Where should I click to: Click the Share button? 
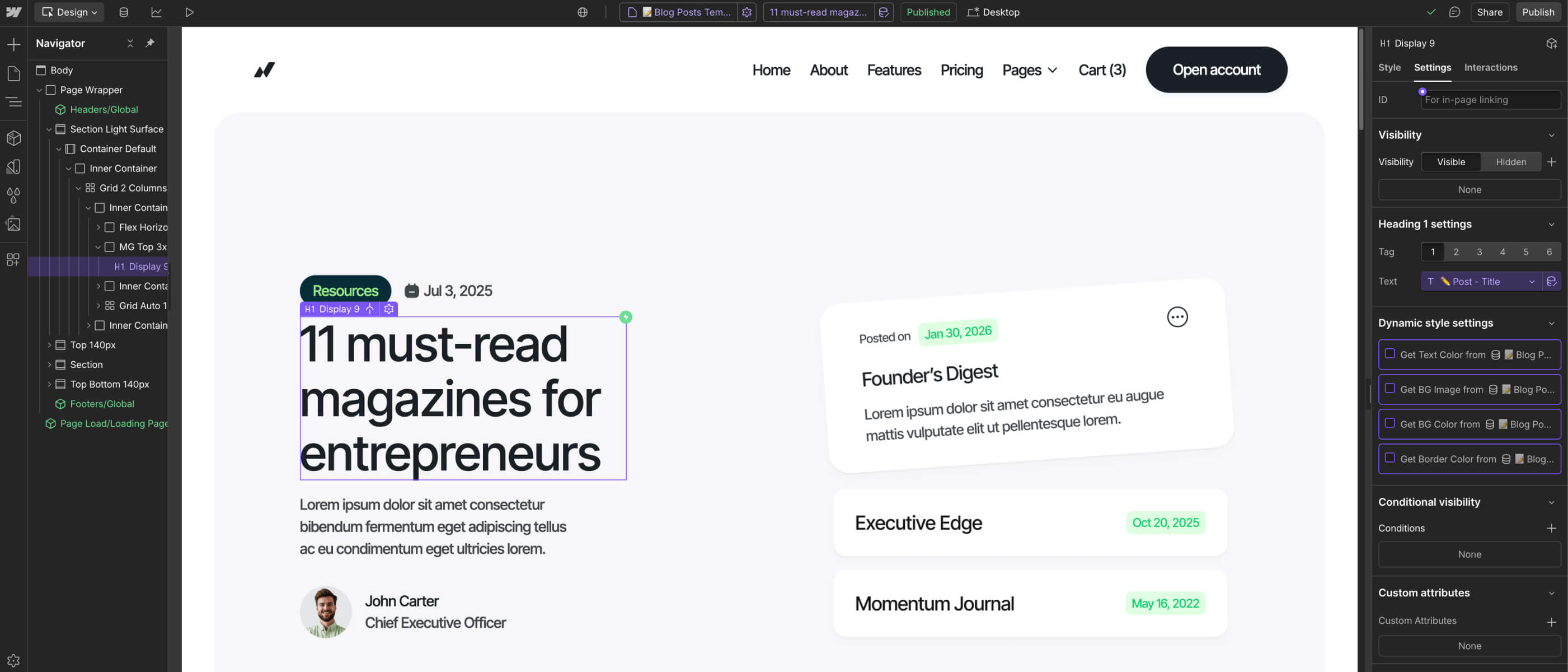[x=1489, y=12]
